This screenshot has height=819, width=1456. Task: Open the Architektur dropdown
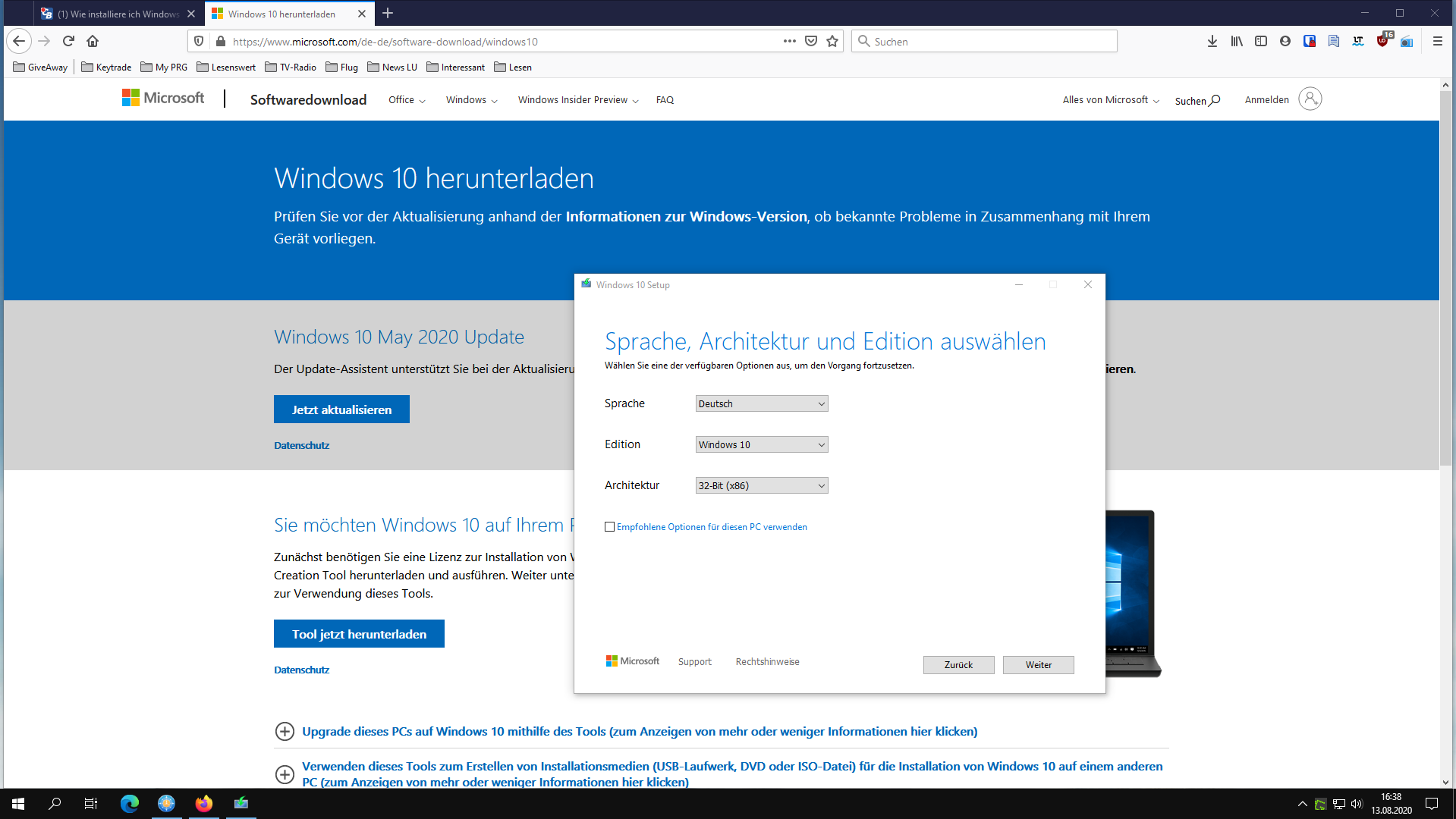click(x=761, y=485)
